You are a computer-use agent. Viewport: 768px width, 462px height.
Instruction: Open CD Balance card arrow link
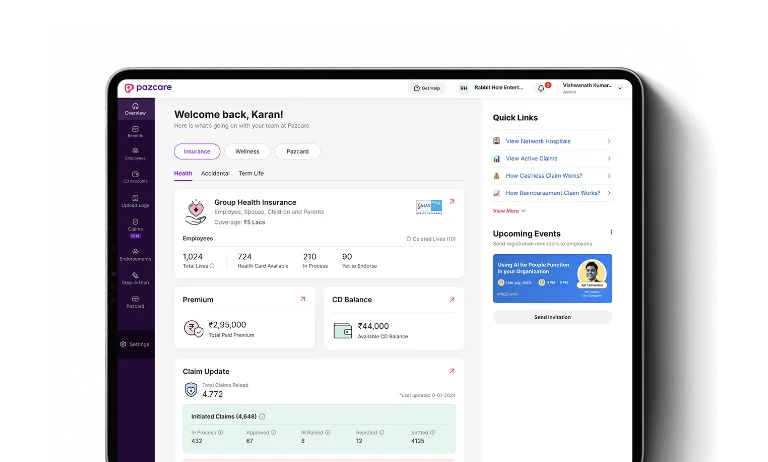[x=452, y=299]
